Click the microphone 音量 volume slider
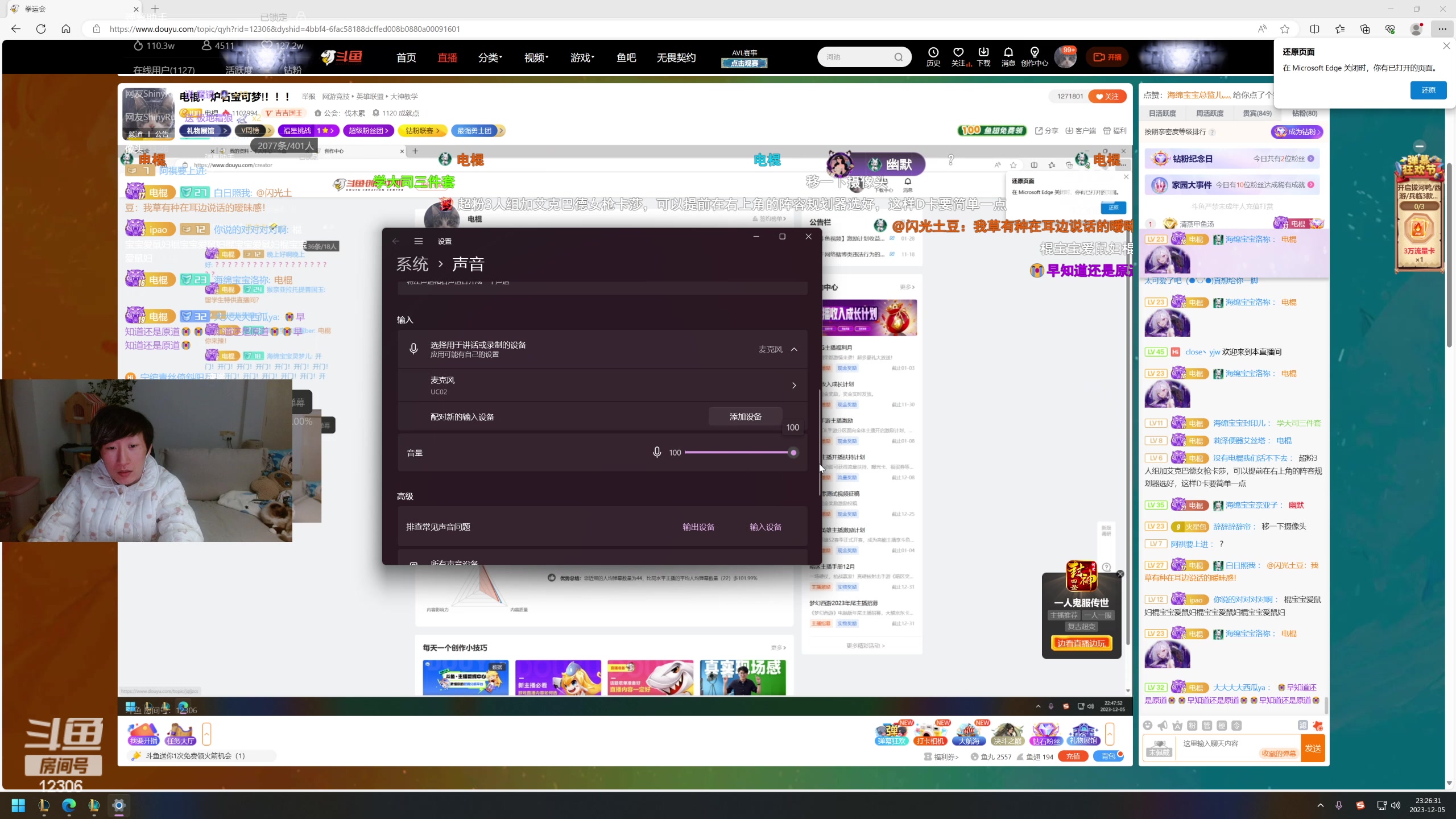Viewport: 1456px width, 819px height. 739,453
